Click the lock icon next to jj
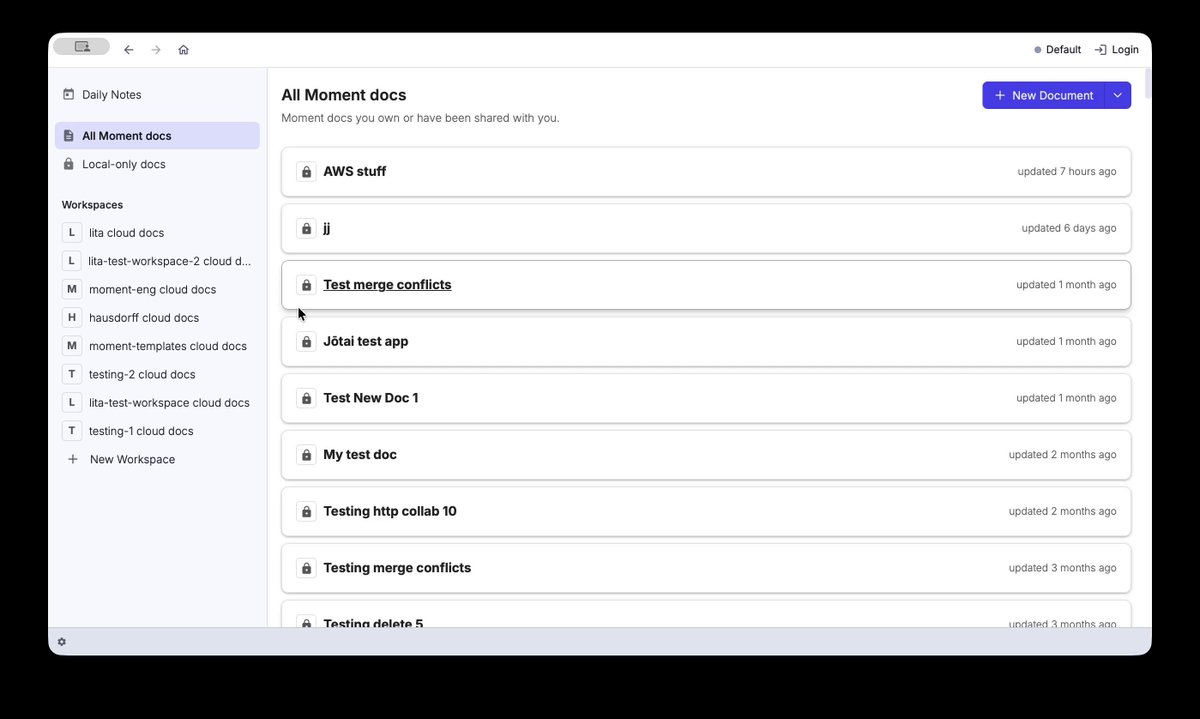 coord(306,228)
